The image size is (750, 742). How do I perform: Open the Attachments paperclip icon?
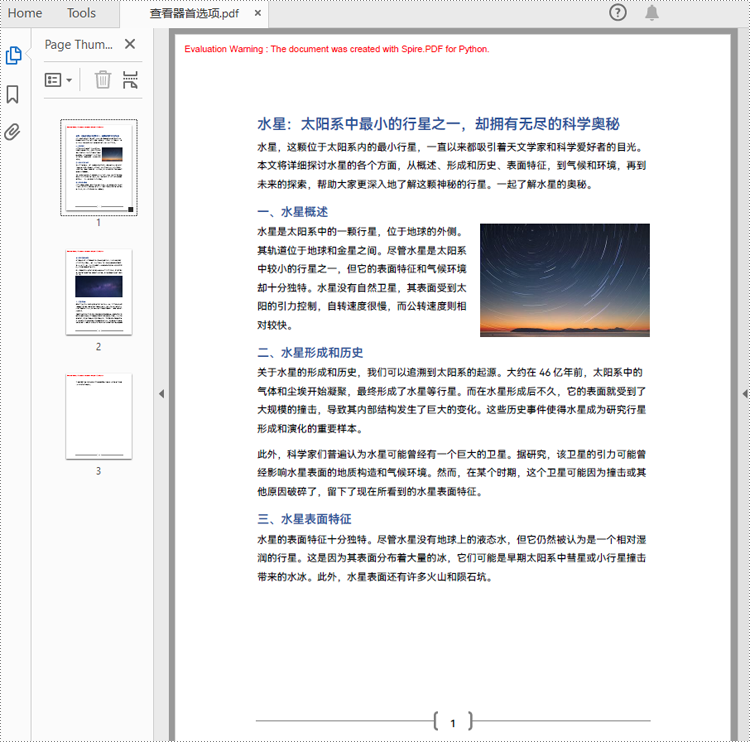[12, 132]
